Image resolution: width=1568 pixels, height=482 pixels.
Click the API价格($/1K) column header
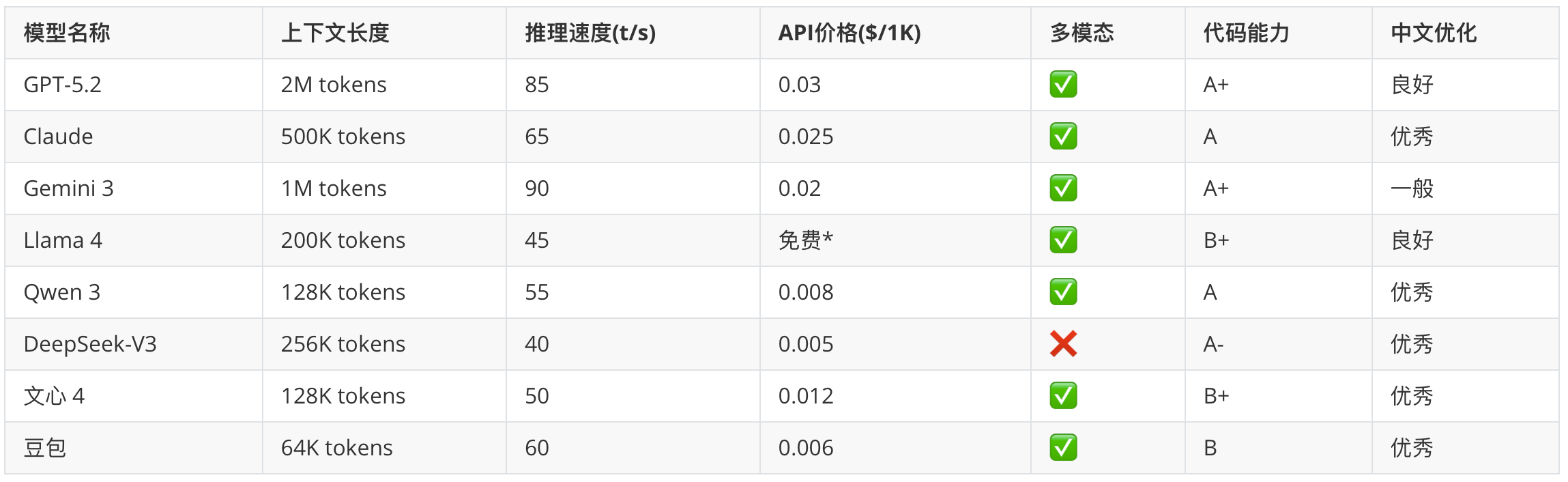[x=850, y=33]
